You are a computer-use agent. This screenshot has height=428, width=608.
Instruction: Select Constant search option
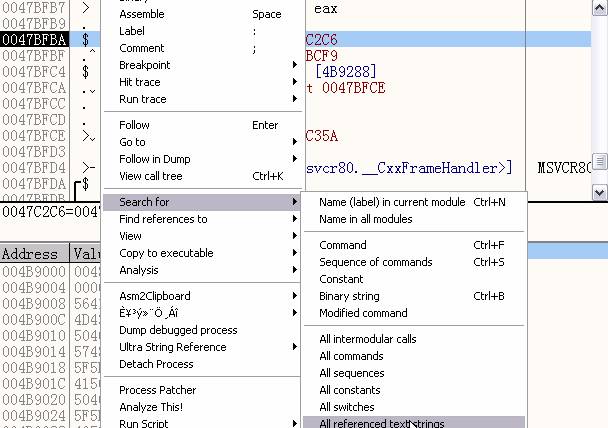[x=414, y=279]
